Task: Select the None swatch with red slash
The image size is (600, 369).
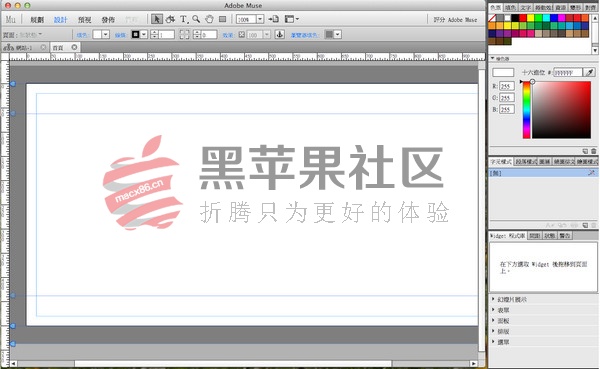Action: 492,18
